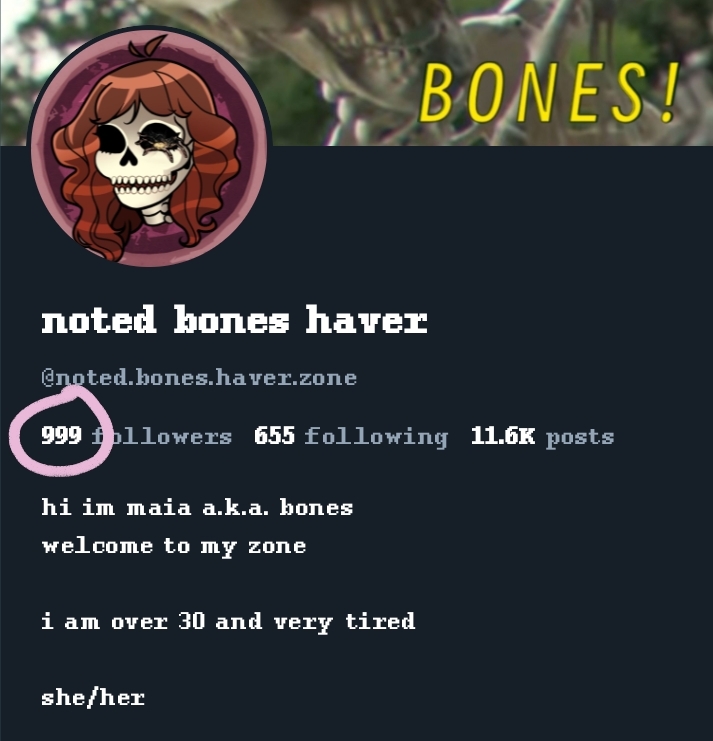Click the 999 follower count
713x741 pixels.
click(61, 435)
